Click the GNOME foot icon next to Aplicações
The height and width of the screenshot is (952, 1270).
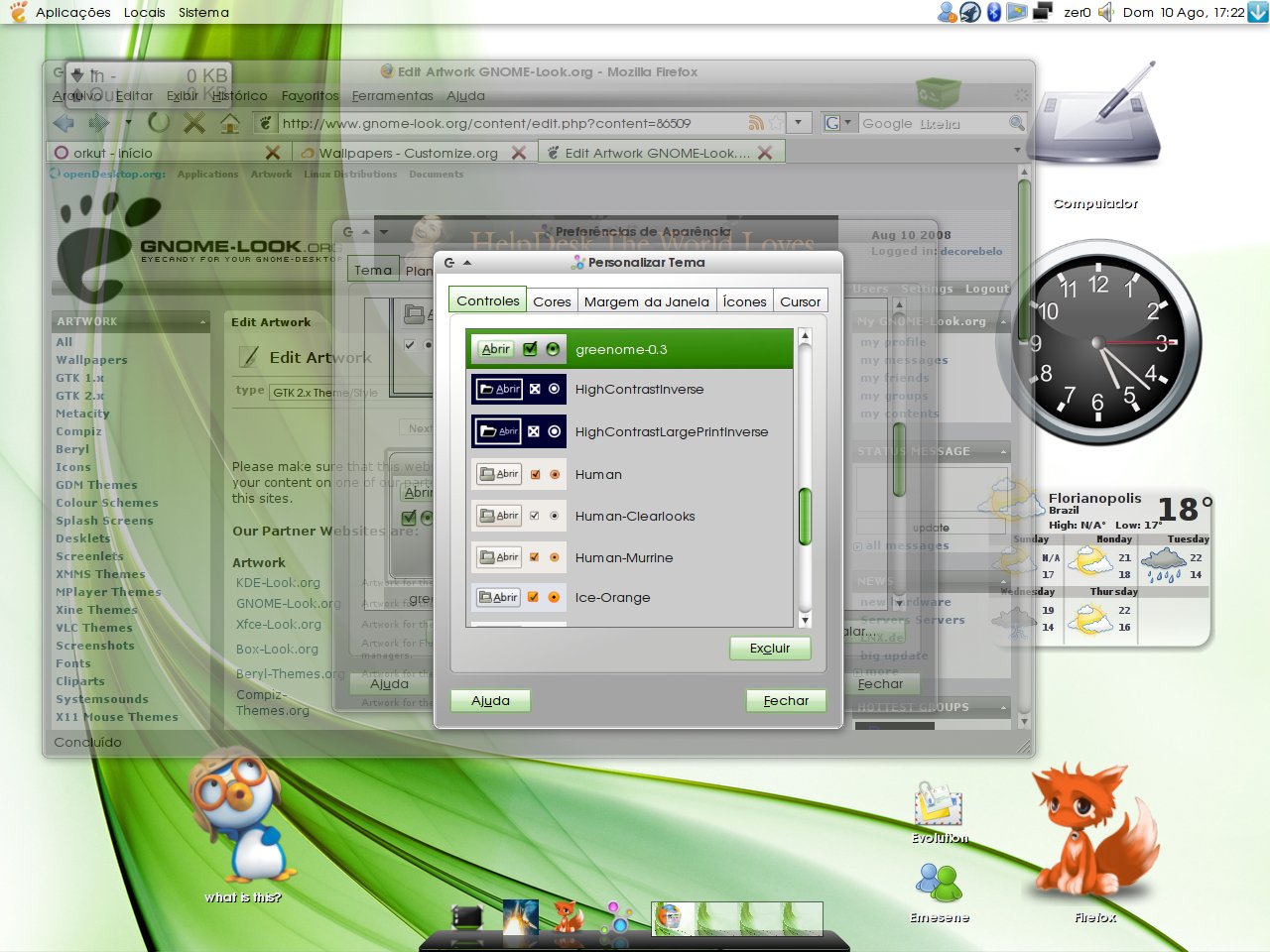(18, 12)
